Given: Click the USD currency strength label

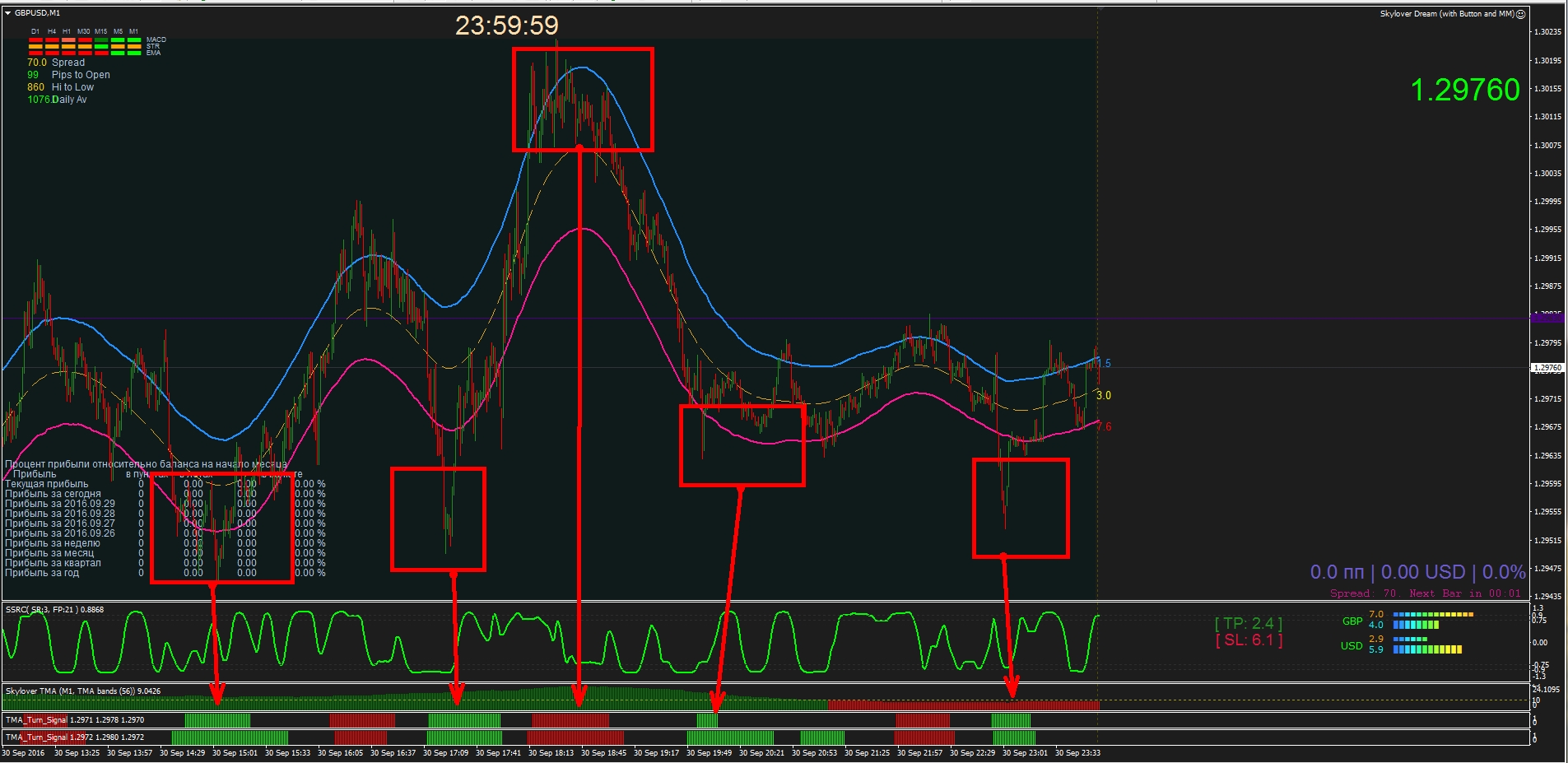Looking at the screenshot, I should [x=1352, y=646].
